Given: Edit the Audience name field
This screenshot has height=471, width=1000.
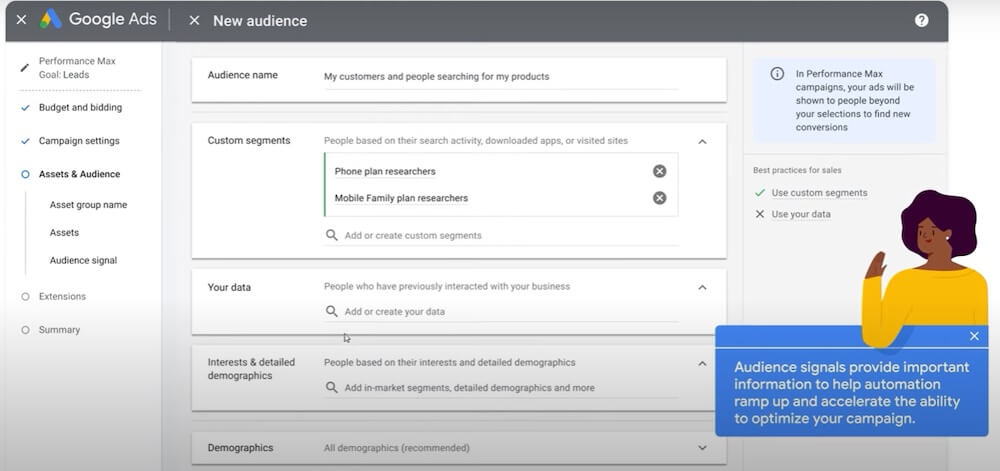Looking at the screenshot, I should (501, 76).
